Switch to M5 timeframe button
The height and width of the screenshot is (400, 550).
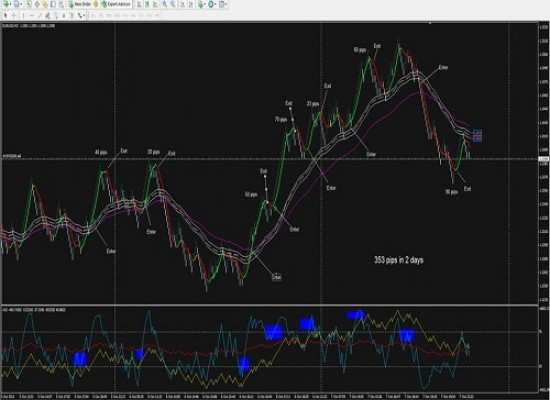101,15
